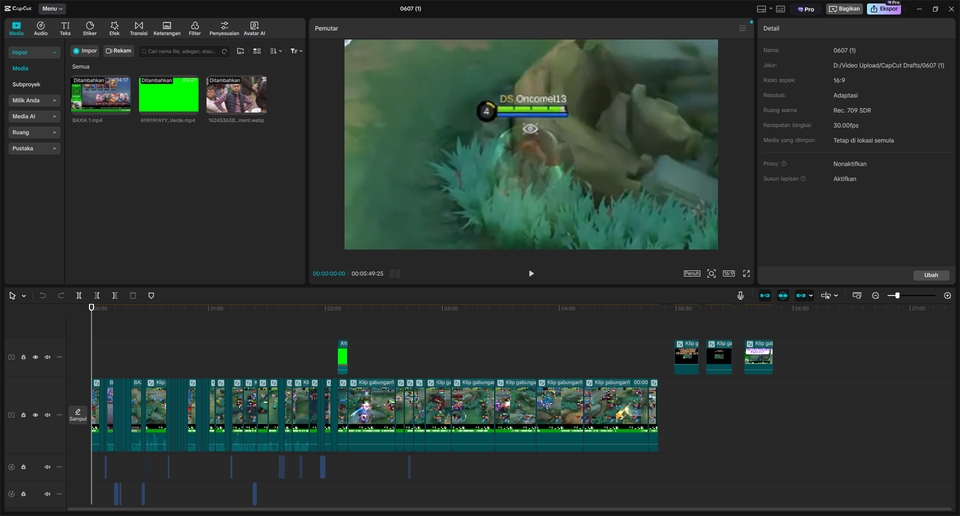Split the clip at the playhead

(79, 296)
